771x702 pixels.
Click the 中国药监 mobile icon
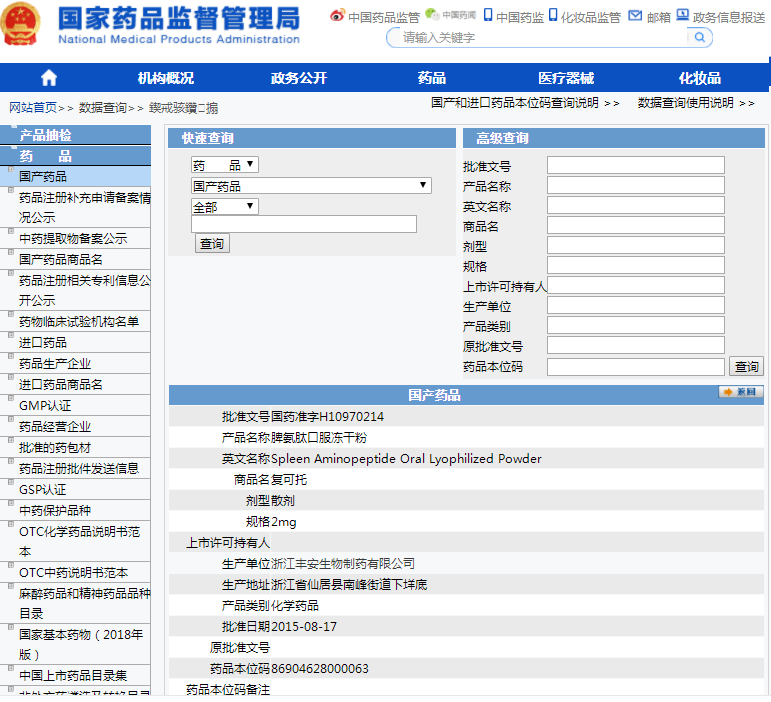pos(488,15)
